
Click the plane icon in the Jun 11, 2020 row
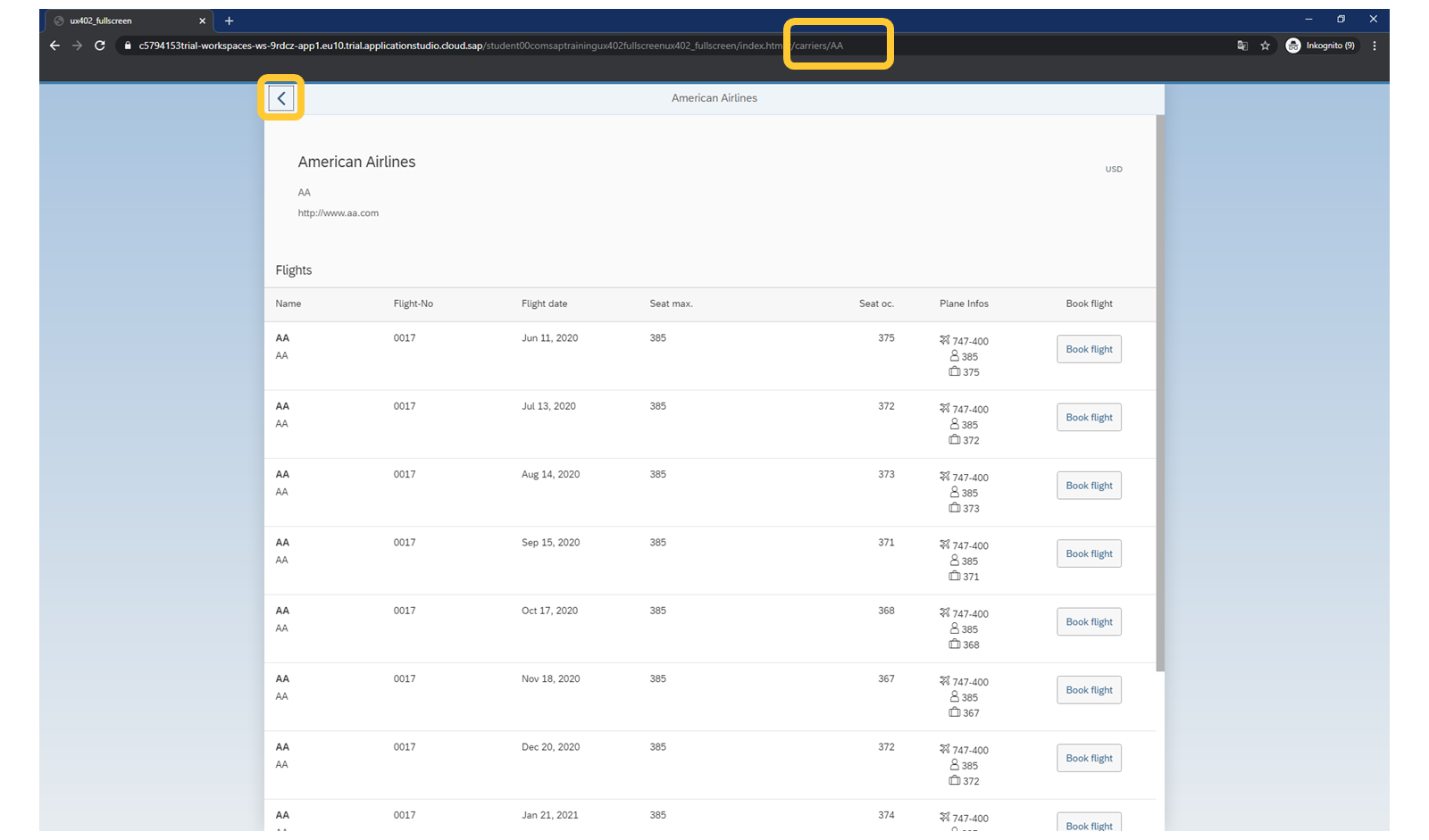[x=945, y=340]
